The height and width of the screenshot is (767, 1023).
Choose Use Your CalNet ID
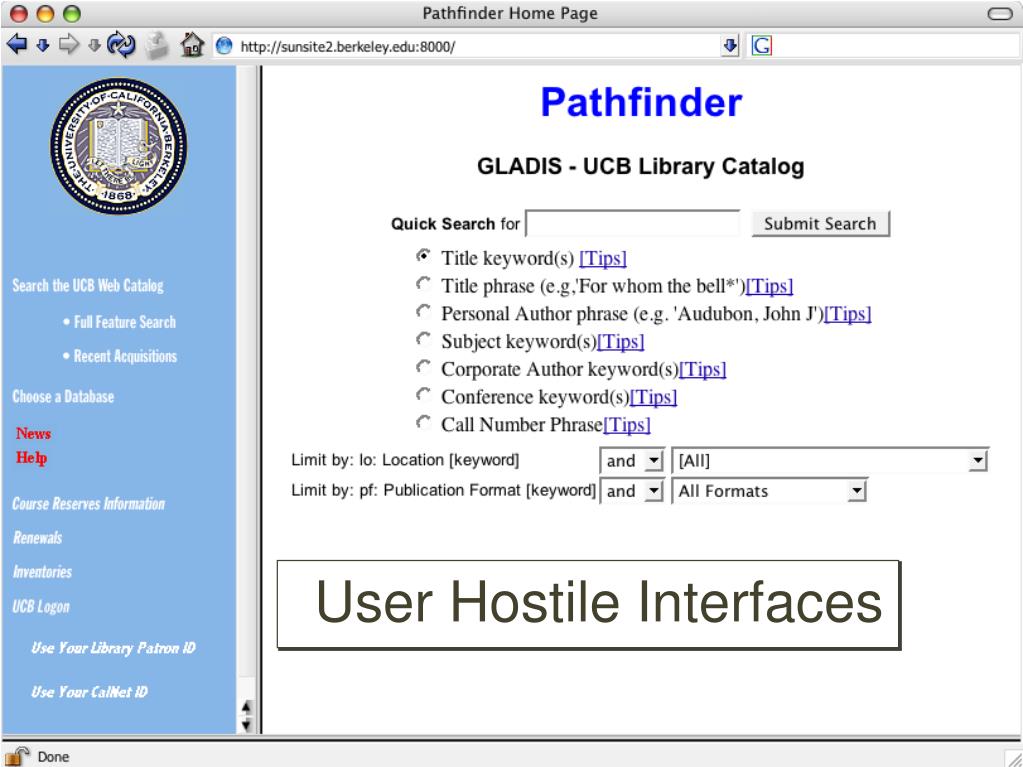[x=89, y=692]
